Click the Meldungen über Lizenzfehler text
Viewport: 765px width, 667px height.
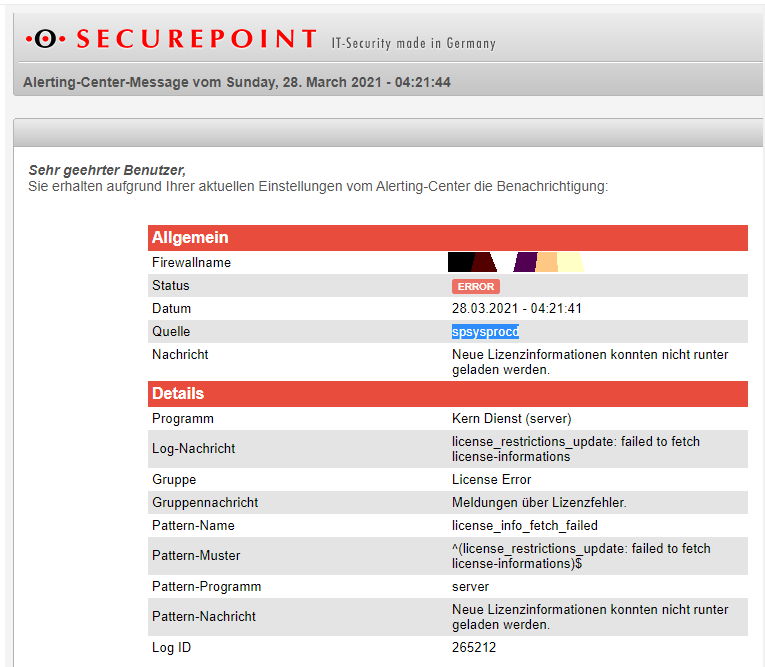539,502
